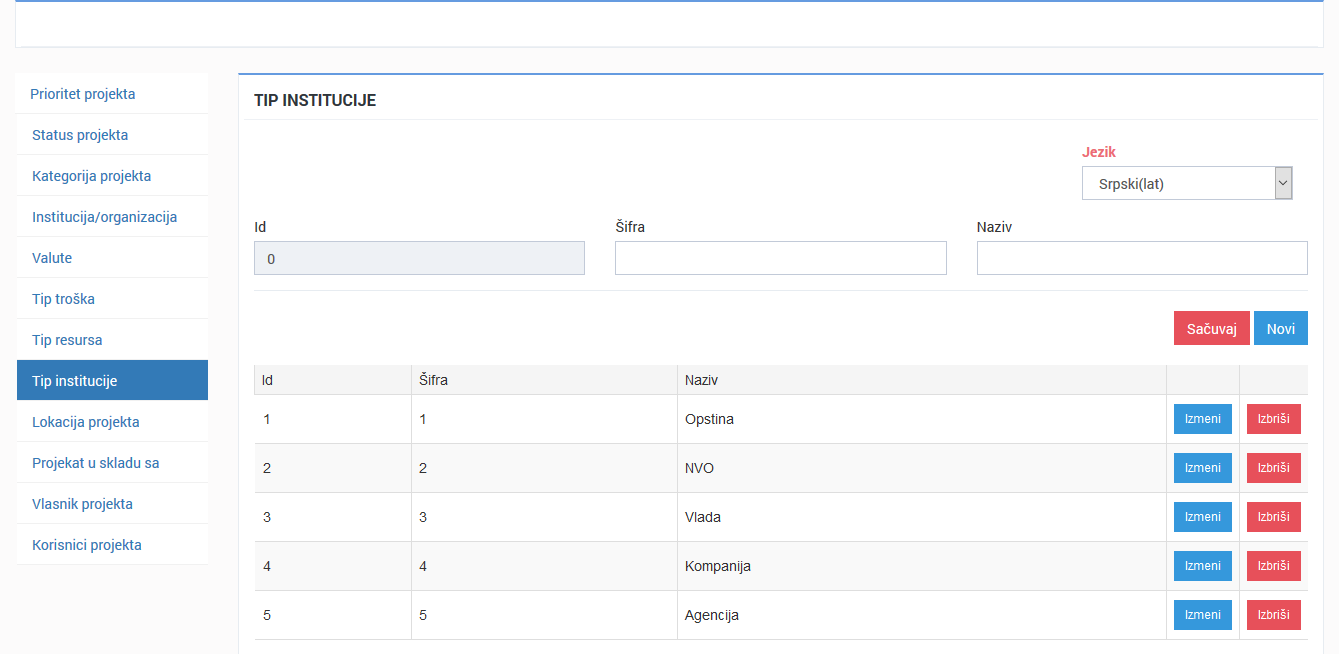
Task: Navigate to Lokacija projekta
Action: [x=85, y=422]
